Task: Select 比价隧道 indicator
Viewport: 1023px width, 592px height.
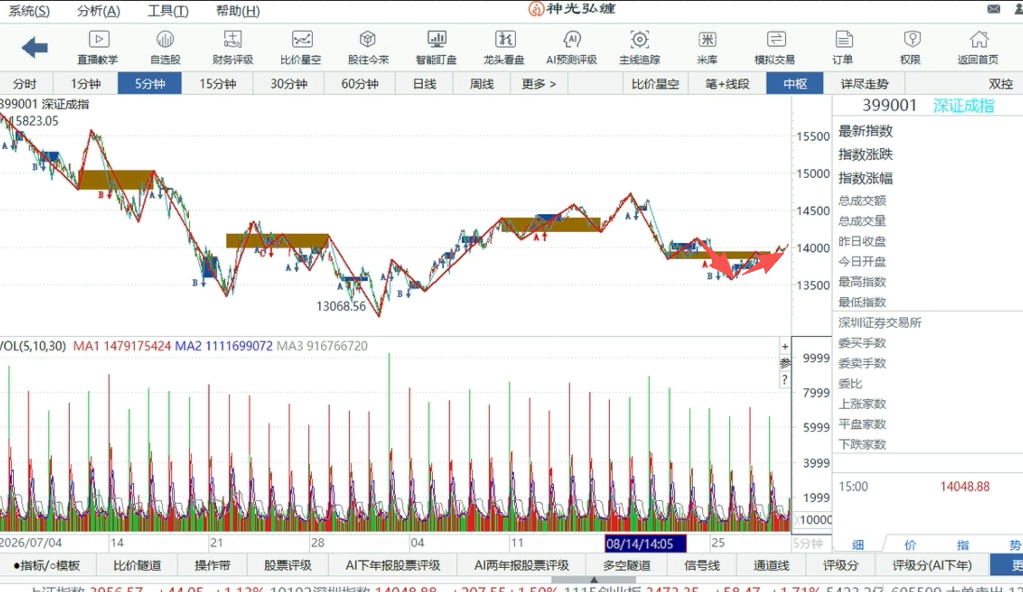Action: coord(136,565)
